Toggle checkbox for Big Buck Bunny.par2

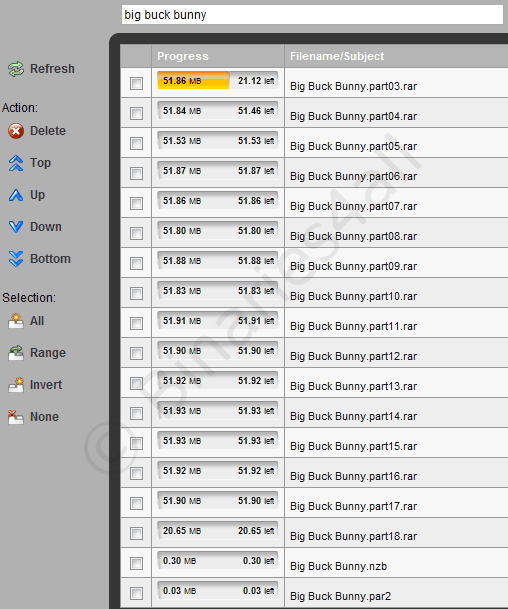click(x=136, y=593)
